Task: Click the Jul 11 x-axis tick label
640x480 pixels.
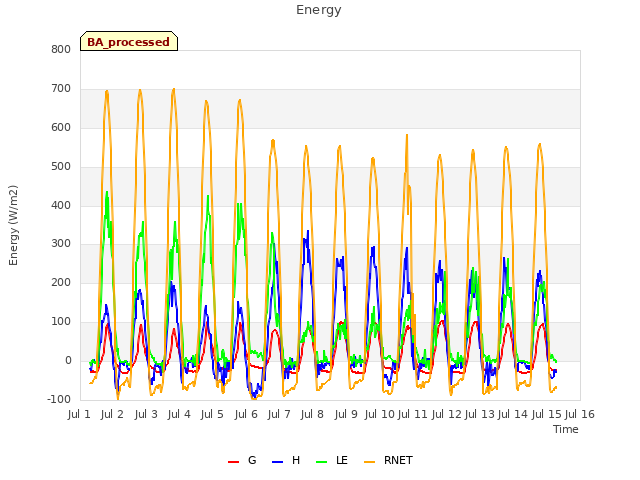Action: tap(412, 414)
